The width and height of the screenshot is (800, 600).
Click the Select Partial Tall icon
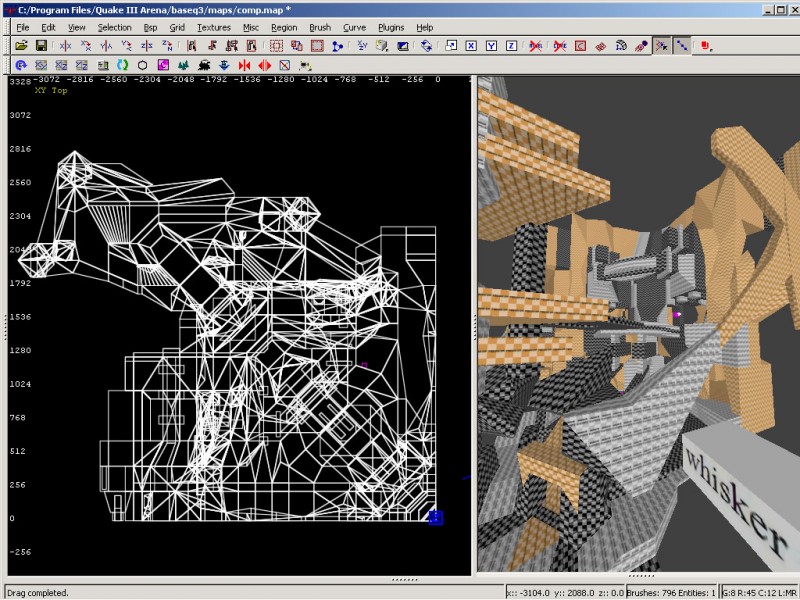point(232,46)
